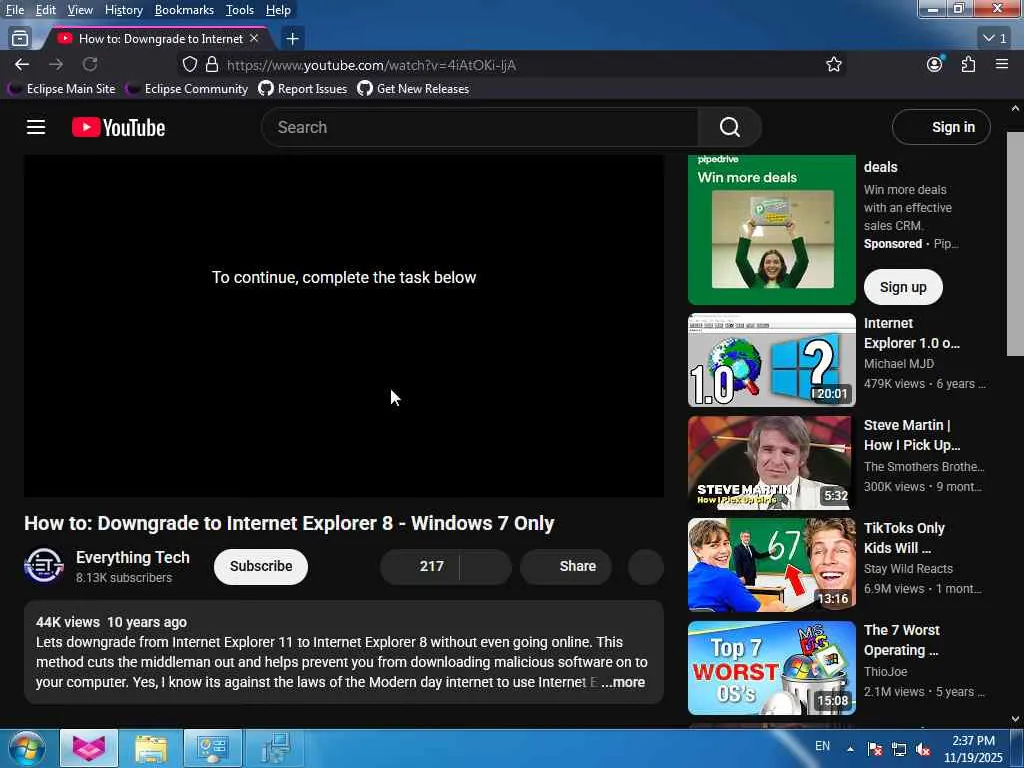The height and width of the screenshot is (768, 1024).
Task: Click the scrollbar down arrow
Action: coord(1015,719)
